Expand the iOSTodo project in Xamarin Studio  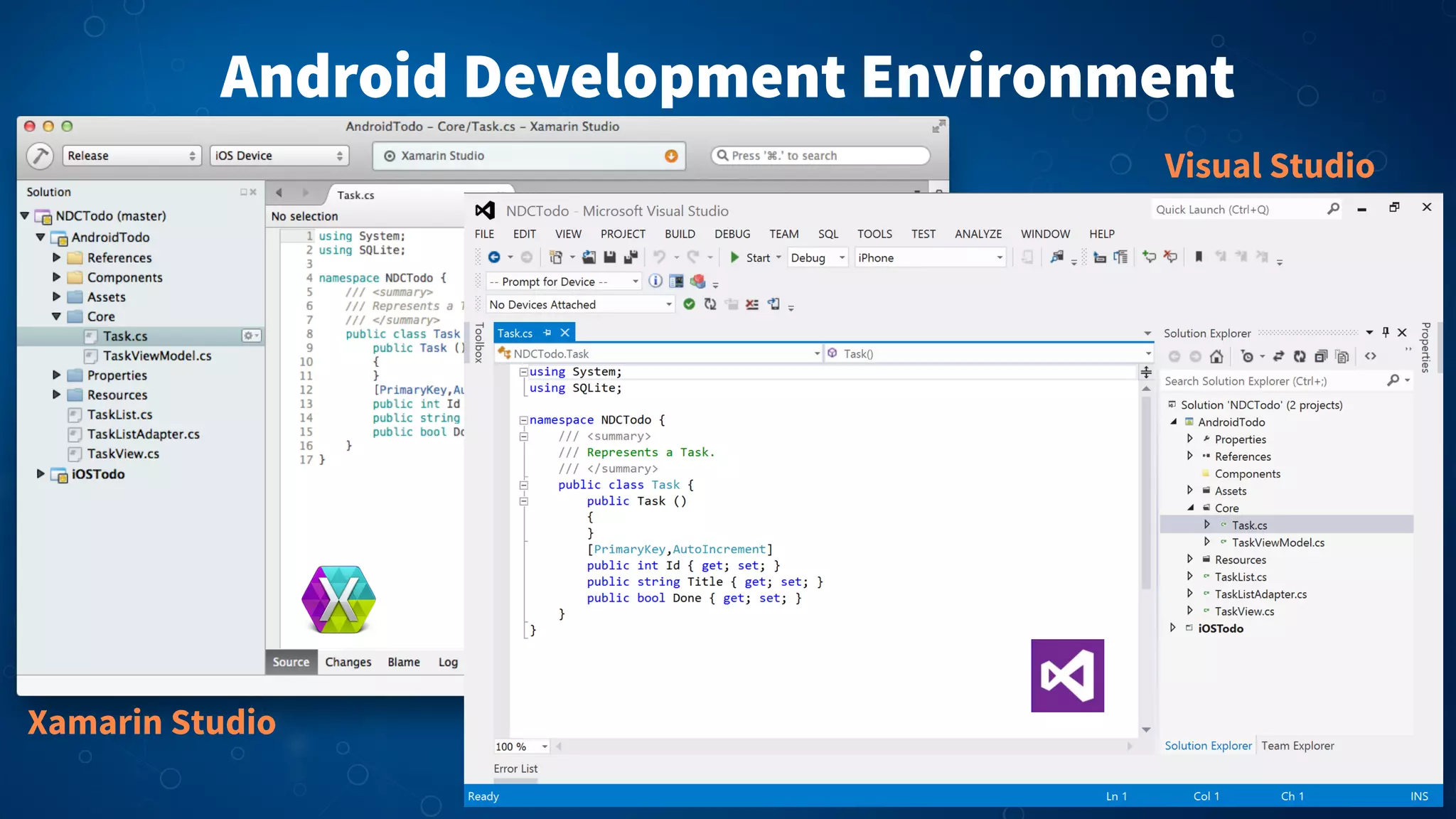(x=41, y=473)
